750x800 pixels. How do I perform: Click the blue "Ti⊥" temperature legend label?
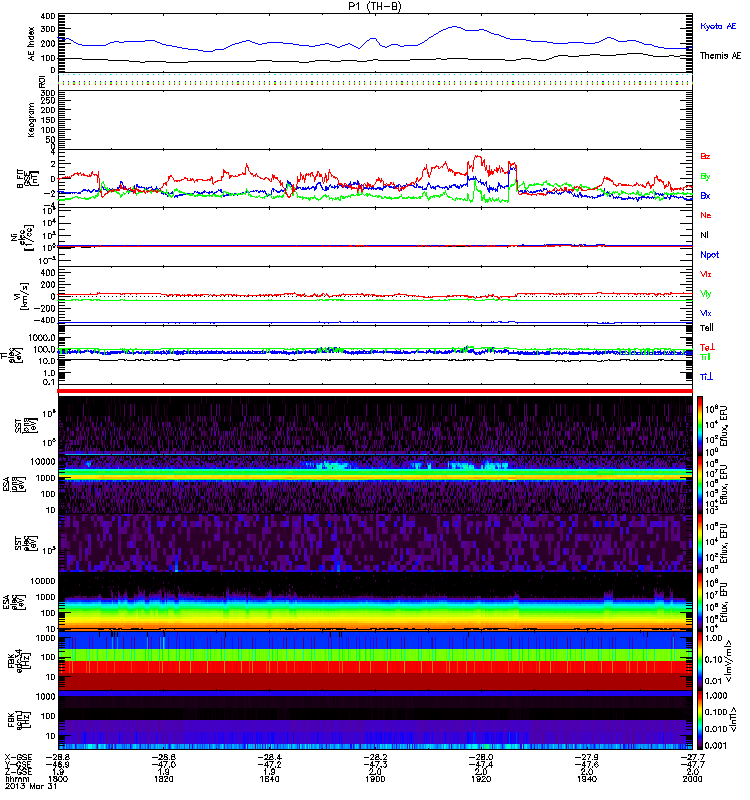(706, 376)
